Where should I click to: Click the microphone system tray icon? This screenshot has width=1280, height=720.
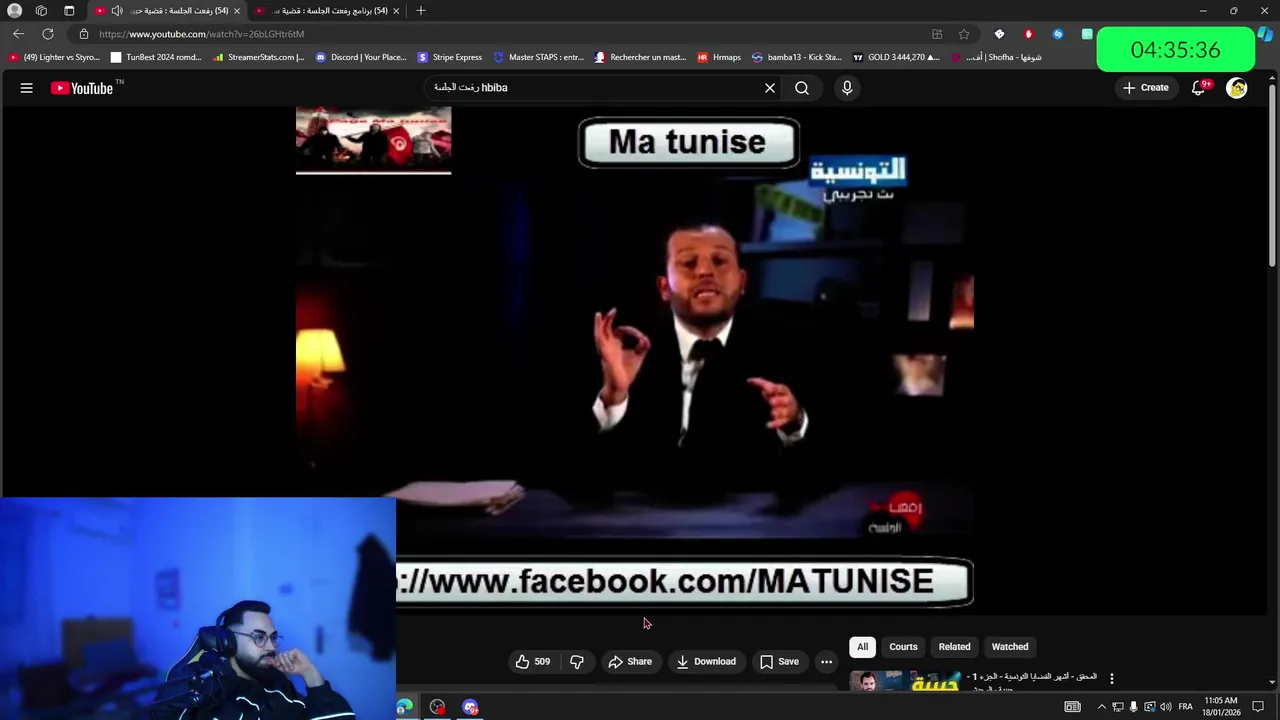1134,707
